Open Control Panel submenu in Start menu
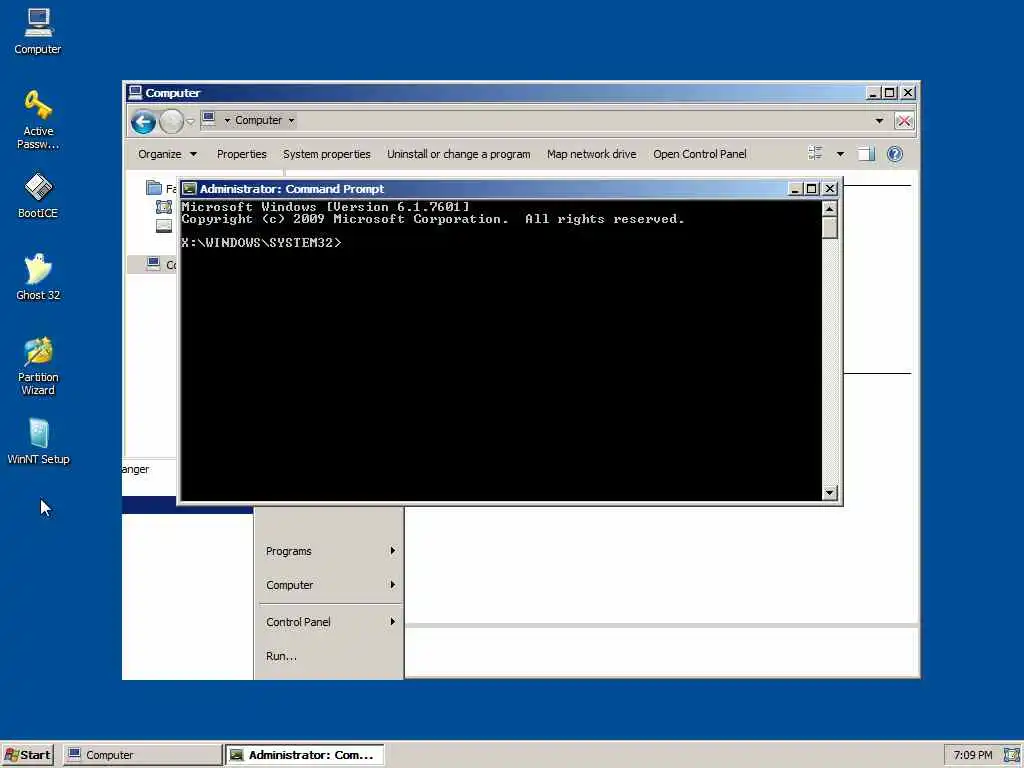Screen dimensions: 1024x768 329,622
